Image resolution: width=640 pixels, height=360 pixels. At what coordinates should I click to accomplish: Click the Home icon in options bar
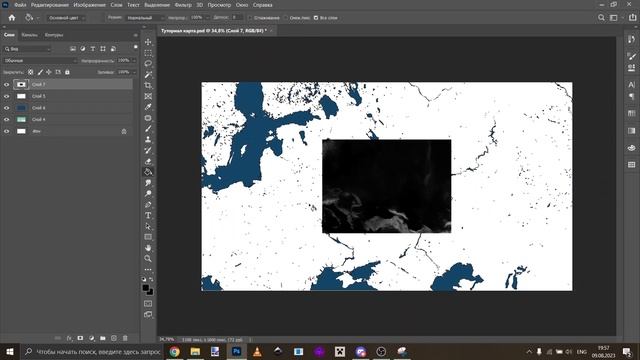pos(12,18)
